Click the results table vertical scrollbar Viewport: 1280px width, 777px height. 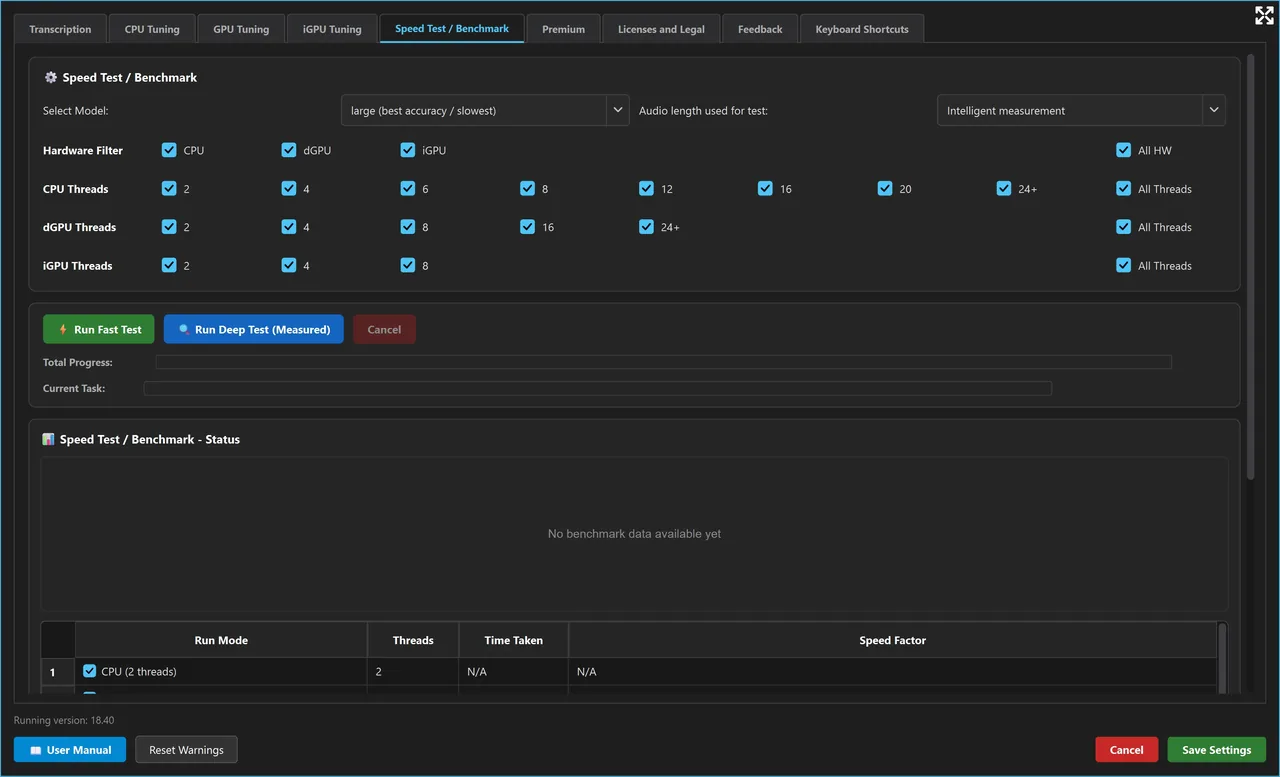[x=1221, y=657]
